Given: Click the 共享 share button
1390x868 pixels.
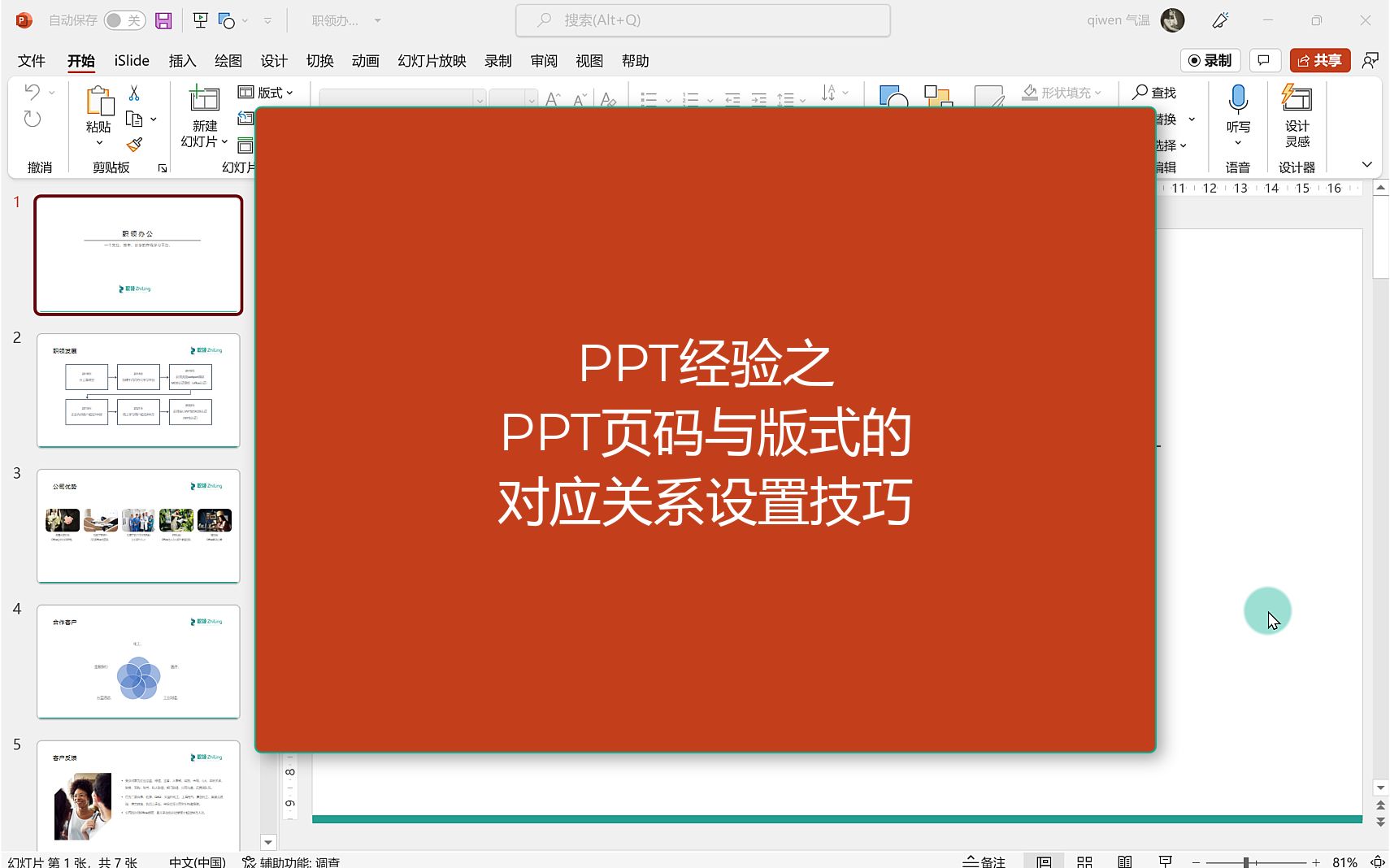Looking at the screenshot, I should (x=1318, y=59).
